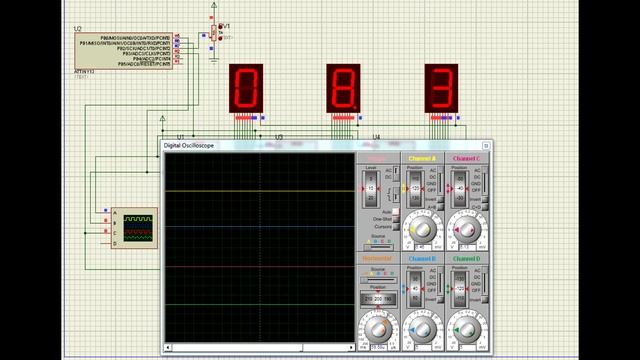This screenshot has height=360, width=640.
Task: Adjust the Channel A Position dial
Action: click(415, 189)
